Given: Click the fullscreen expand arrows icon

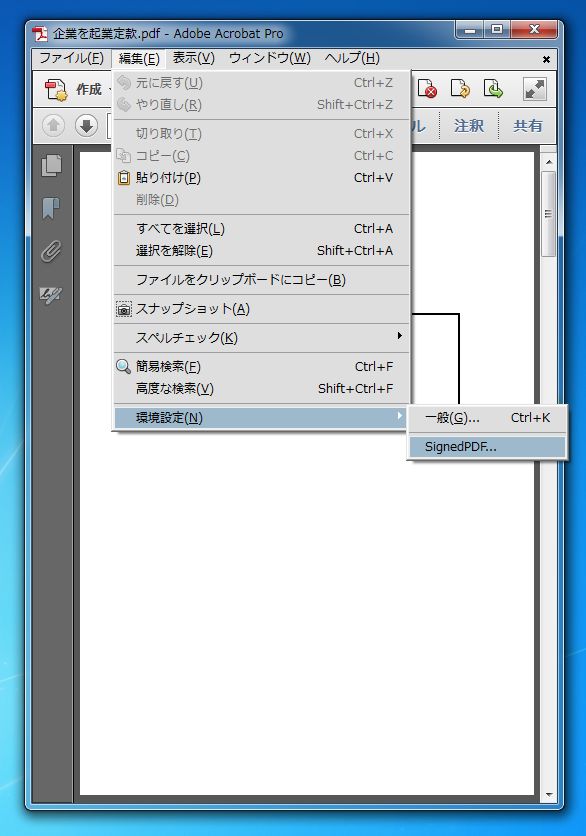Looking at the screenshot, I should [x=535, y=89].
